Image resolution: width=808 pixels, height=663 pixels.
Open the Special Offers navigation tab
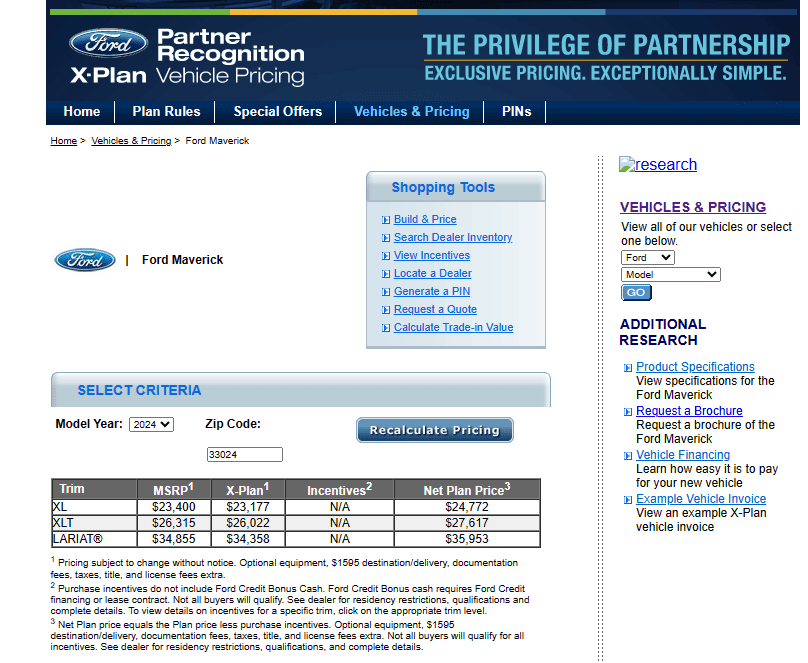pyautogui.click(x=277, y=112)
